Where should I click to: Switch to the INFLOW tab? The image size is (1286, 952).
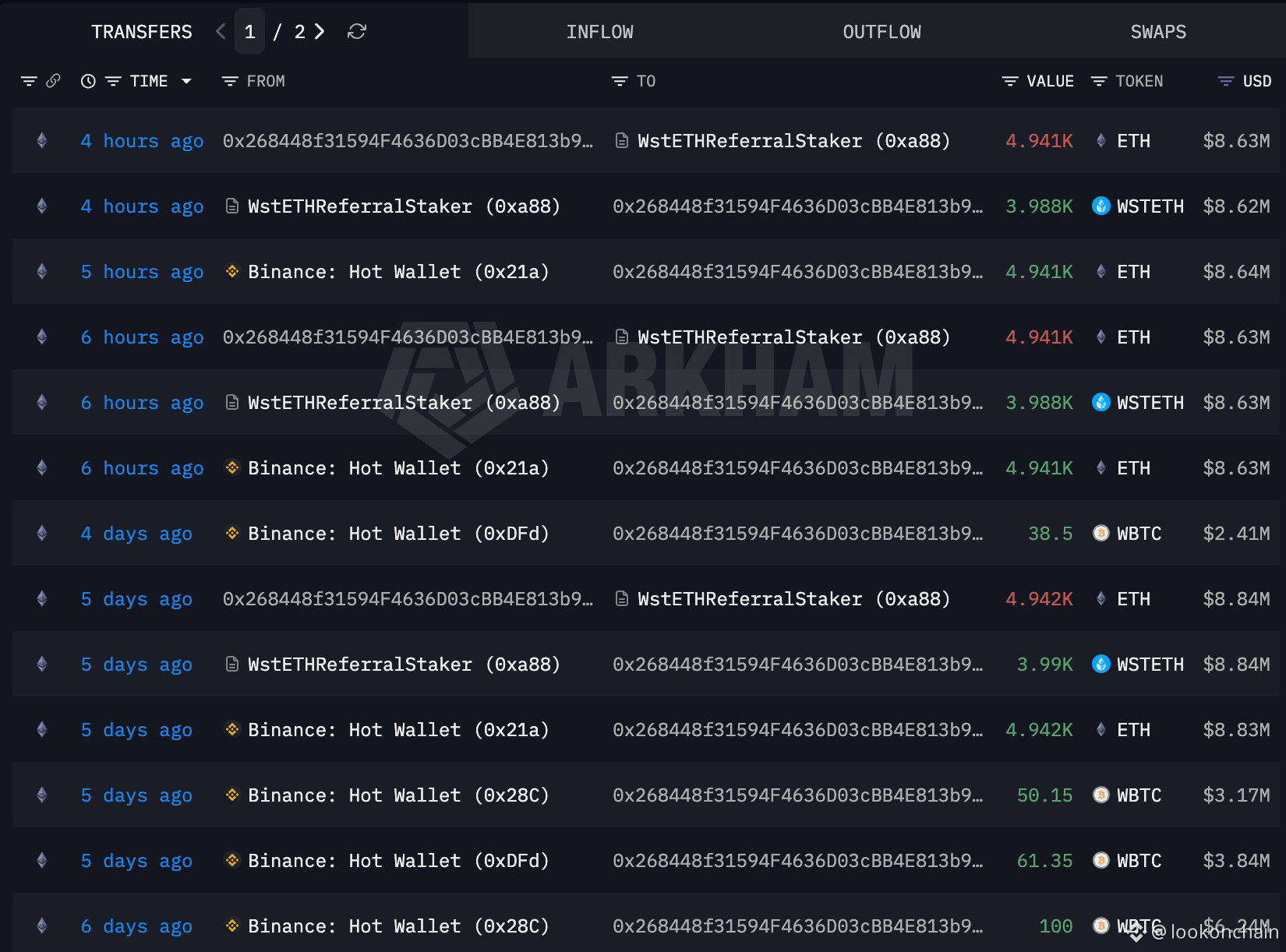(599, 32)
